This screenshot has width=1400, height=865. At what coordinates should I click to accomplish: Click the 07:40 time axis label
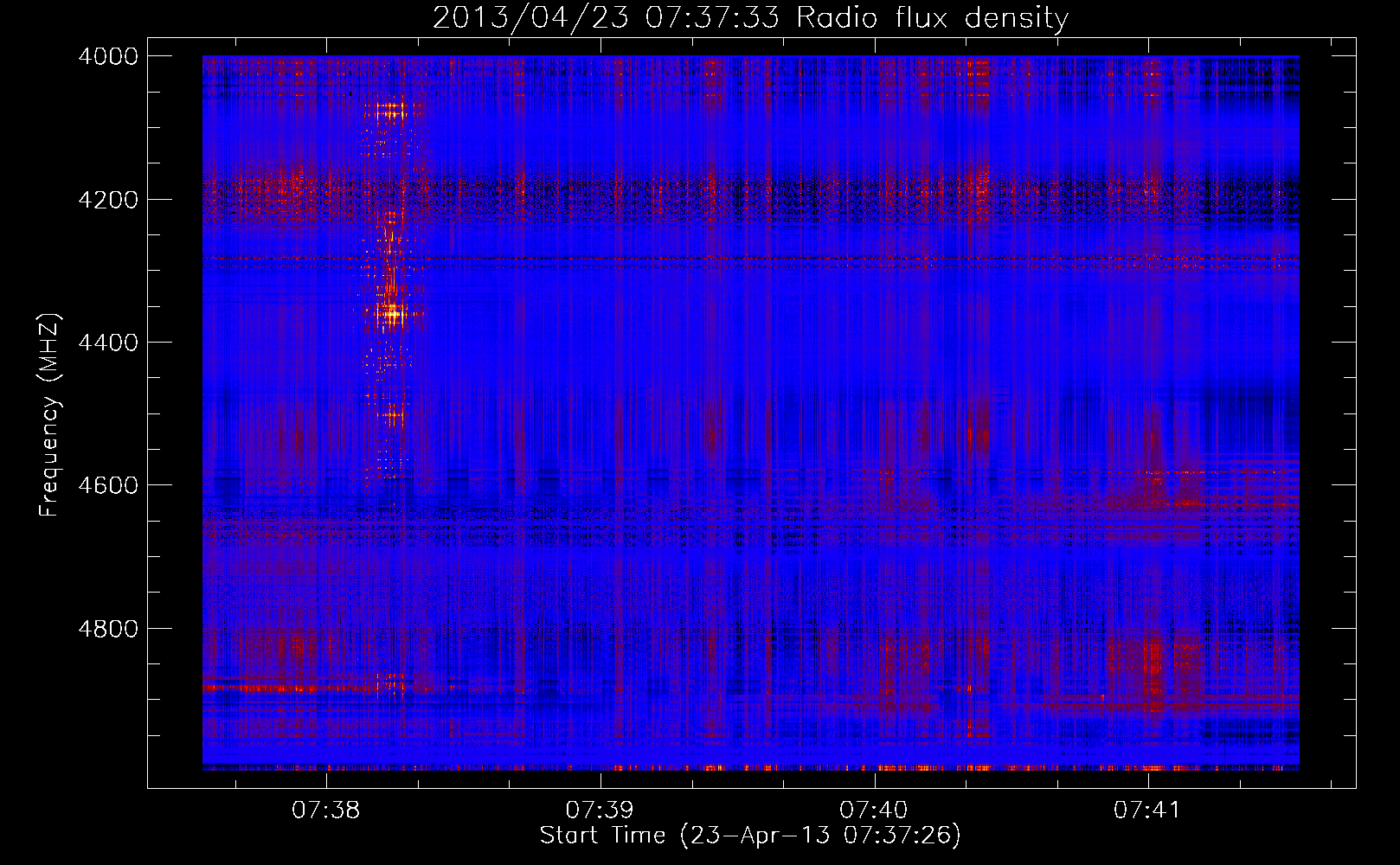coord(874,810)
